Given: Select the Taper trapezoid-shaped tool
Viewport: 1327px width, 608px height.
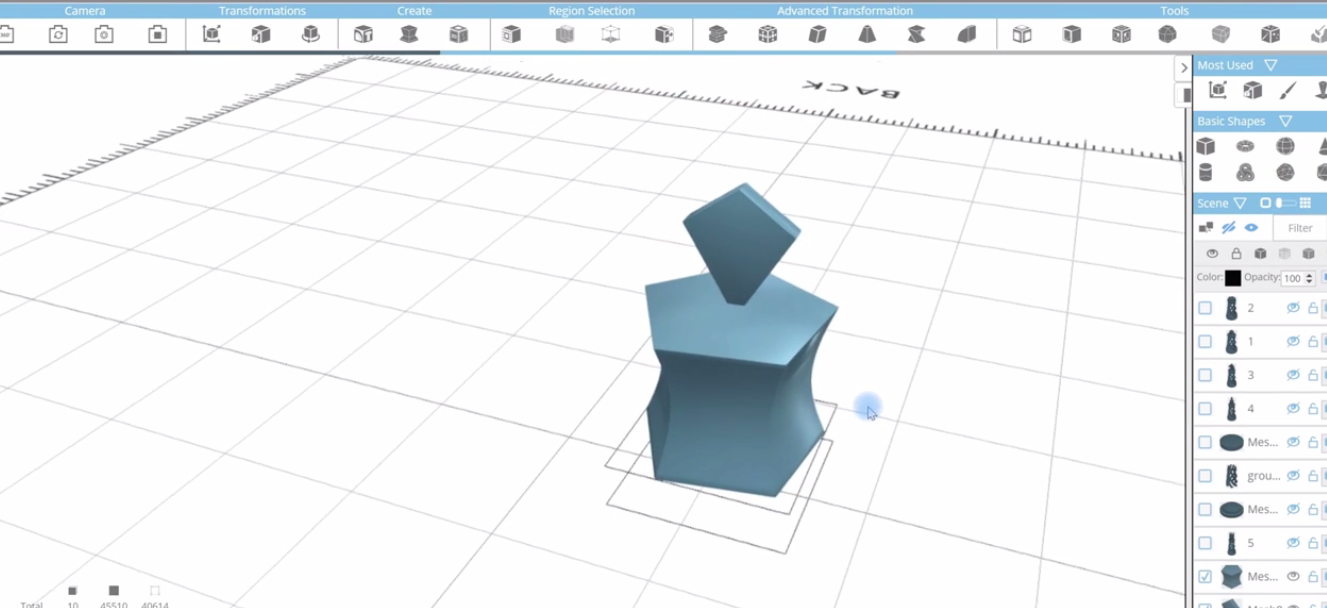Looking at the screenshot, I should [867, 35].
